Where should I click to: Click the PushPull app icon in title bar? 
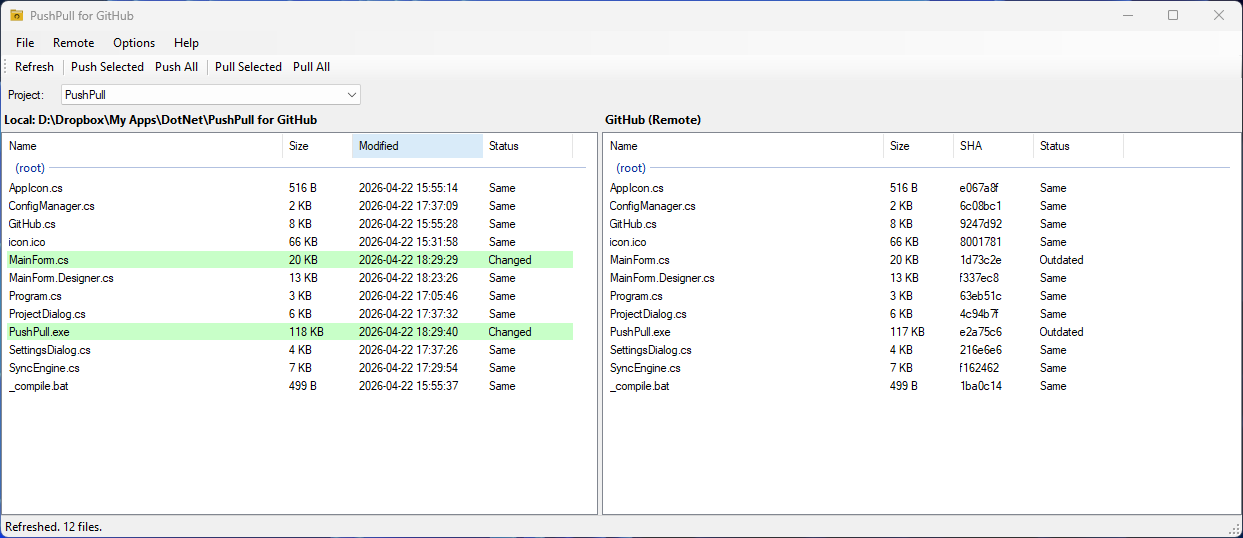coord(16,15)
